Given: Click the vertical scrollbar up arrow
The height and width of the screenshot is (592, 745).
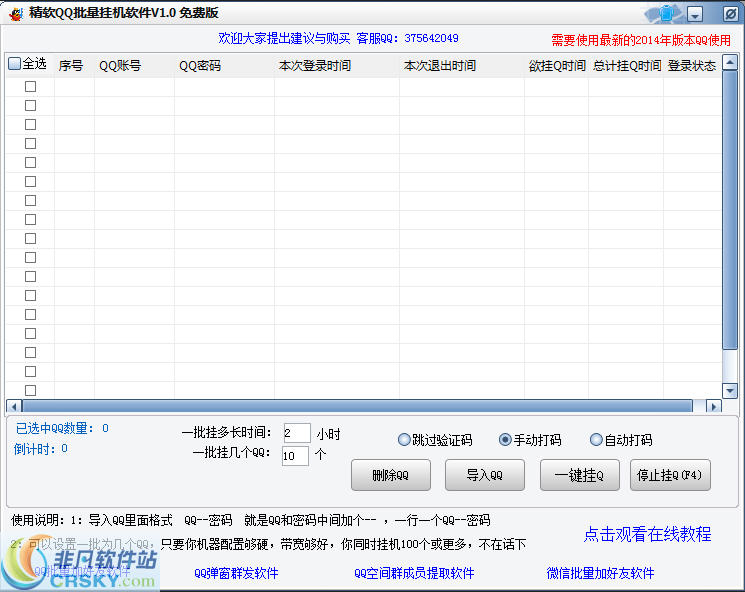Looking at the screenshot, I should [x=729, y=62].
